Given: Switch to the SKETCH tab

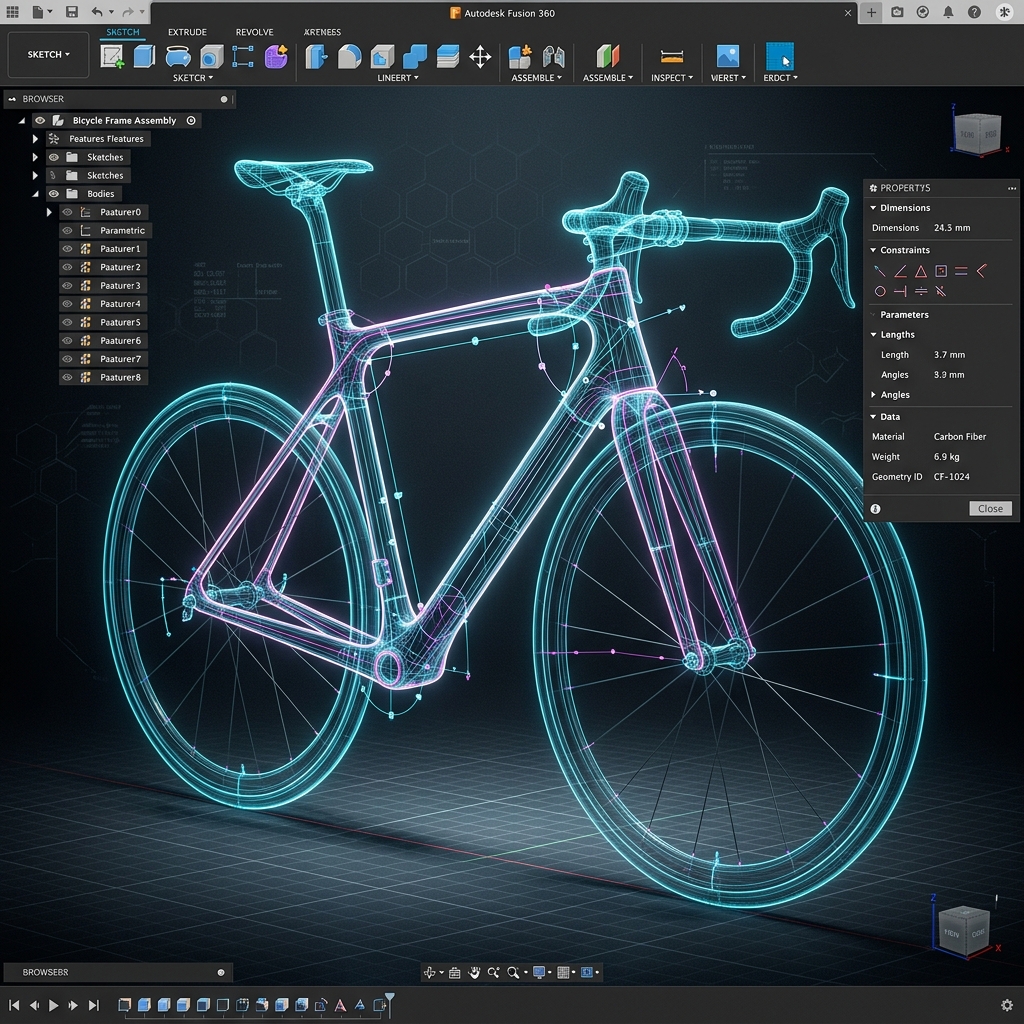Looking at the screenshot, I should (123, 32).
